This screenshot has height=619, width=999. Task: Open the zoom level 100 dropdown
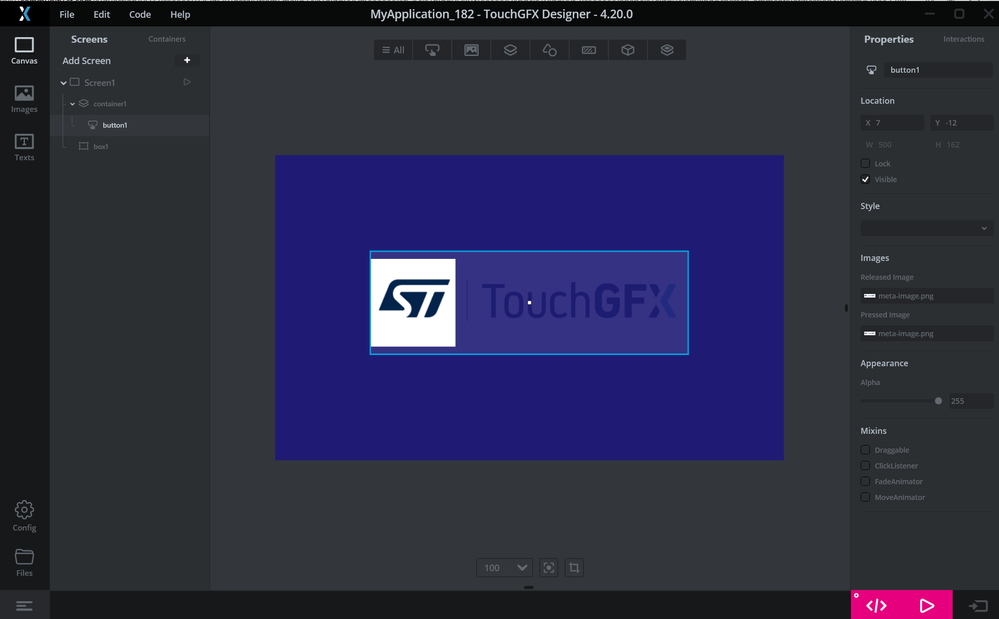[504, 567]
